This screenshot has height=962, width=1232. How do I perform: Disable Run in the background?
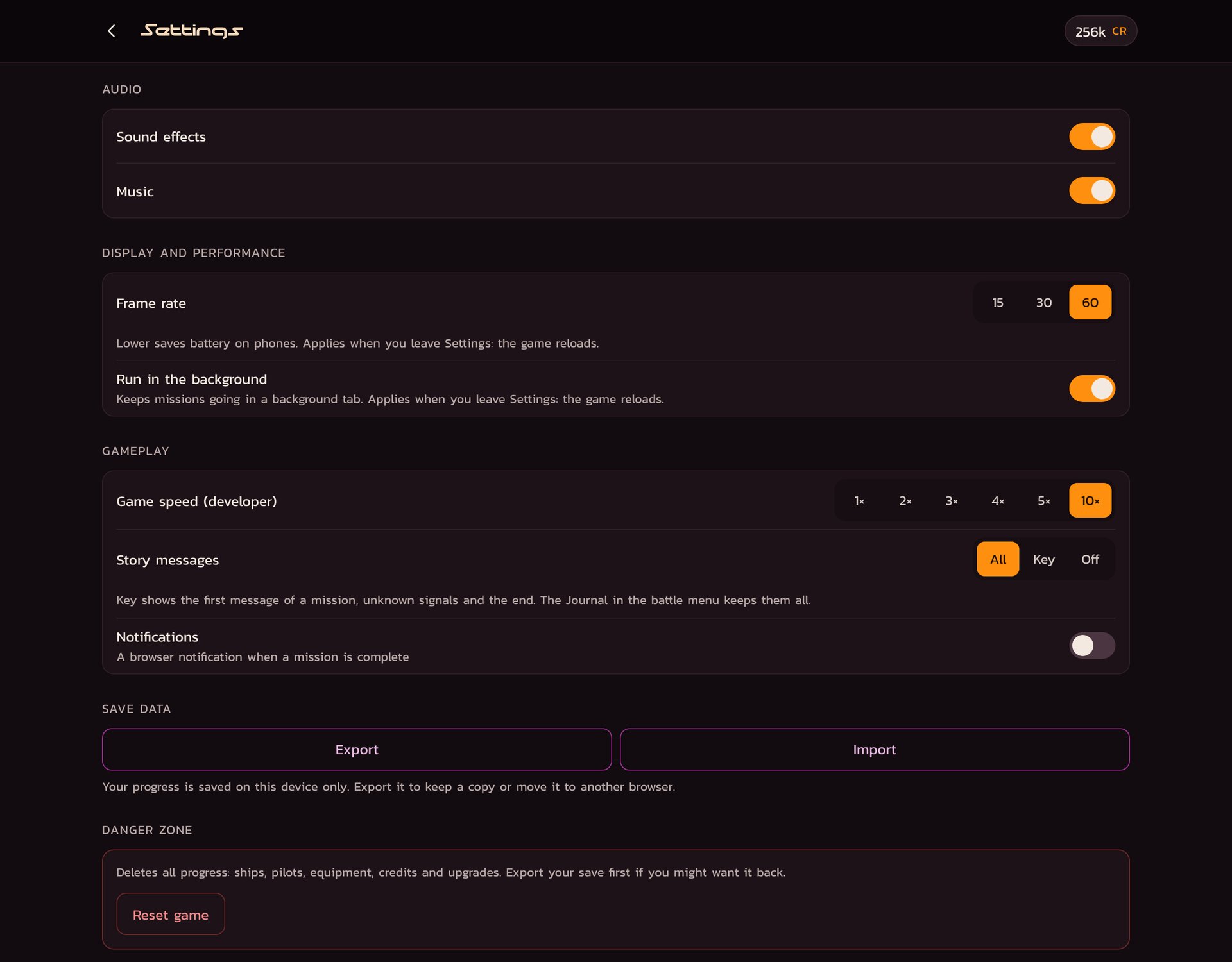1091,389
